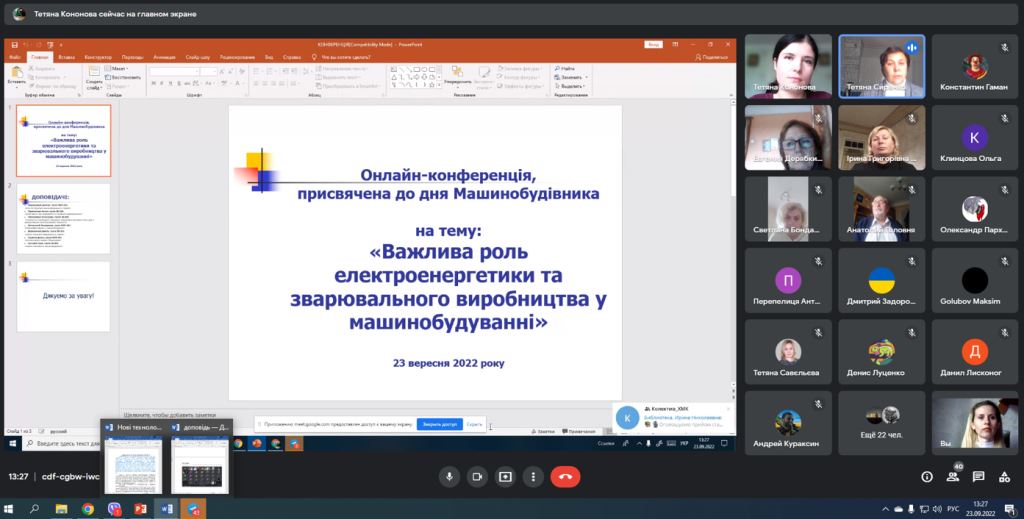Image resolution: width=1024 pixels, height=519 pixels.
Task: Select slide 3 'Дякуємо за увагу' thumbnail
Action: [63, 296]
